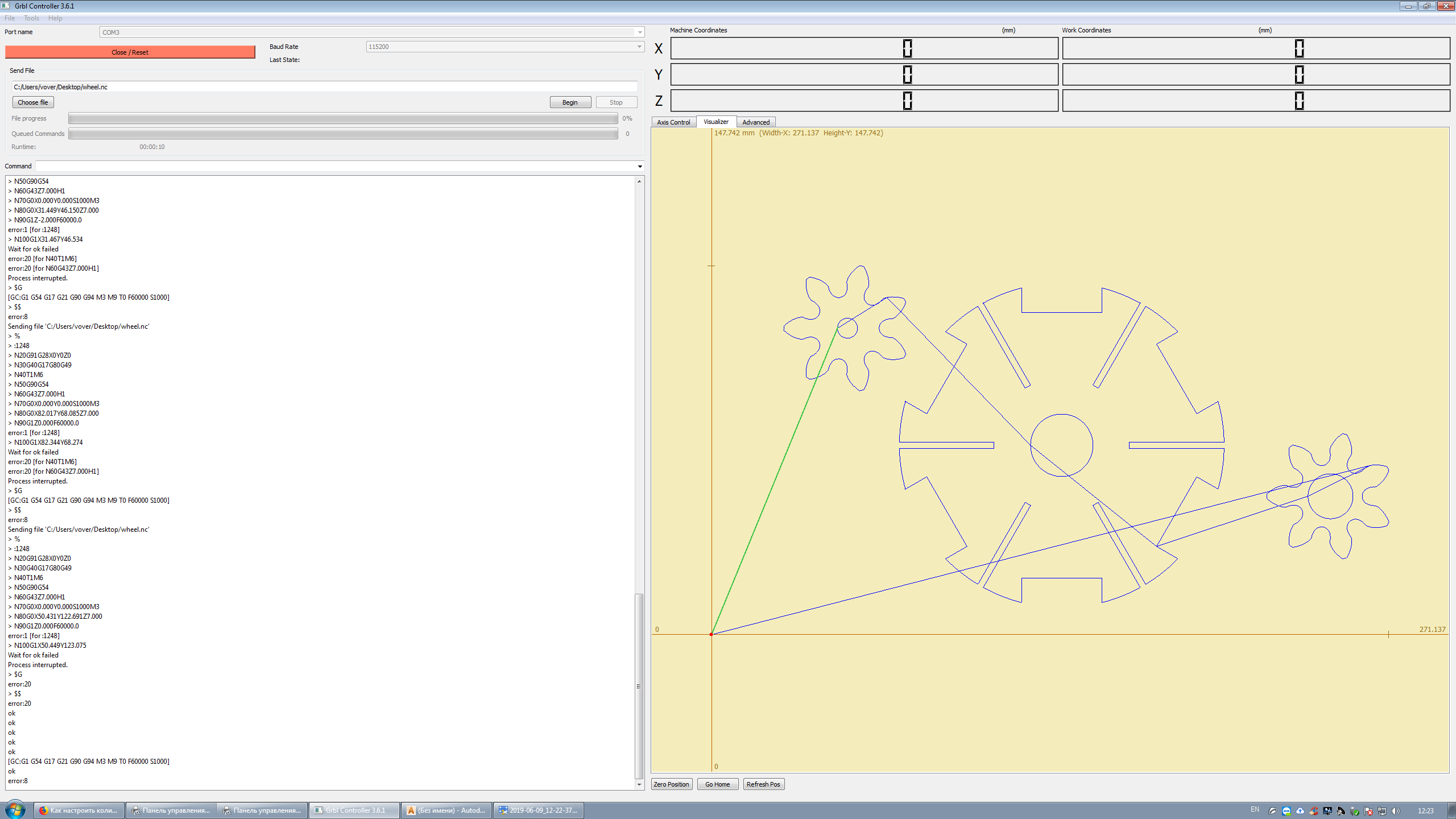Screen dimensions: 1456x819
Task: Click the EN language indicator
Action: (1255, 810)
